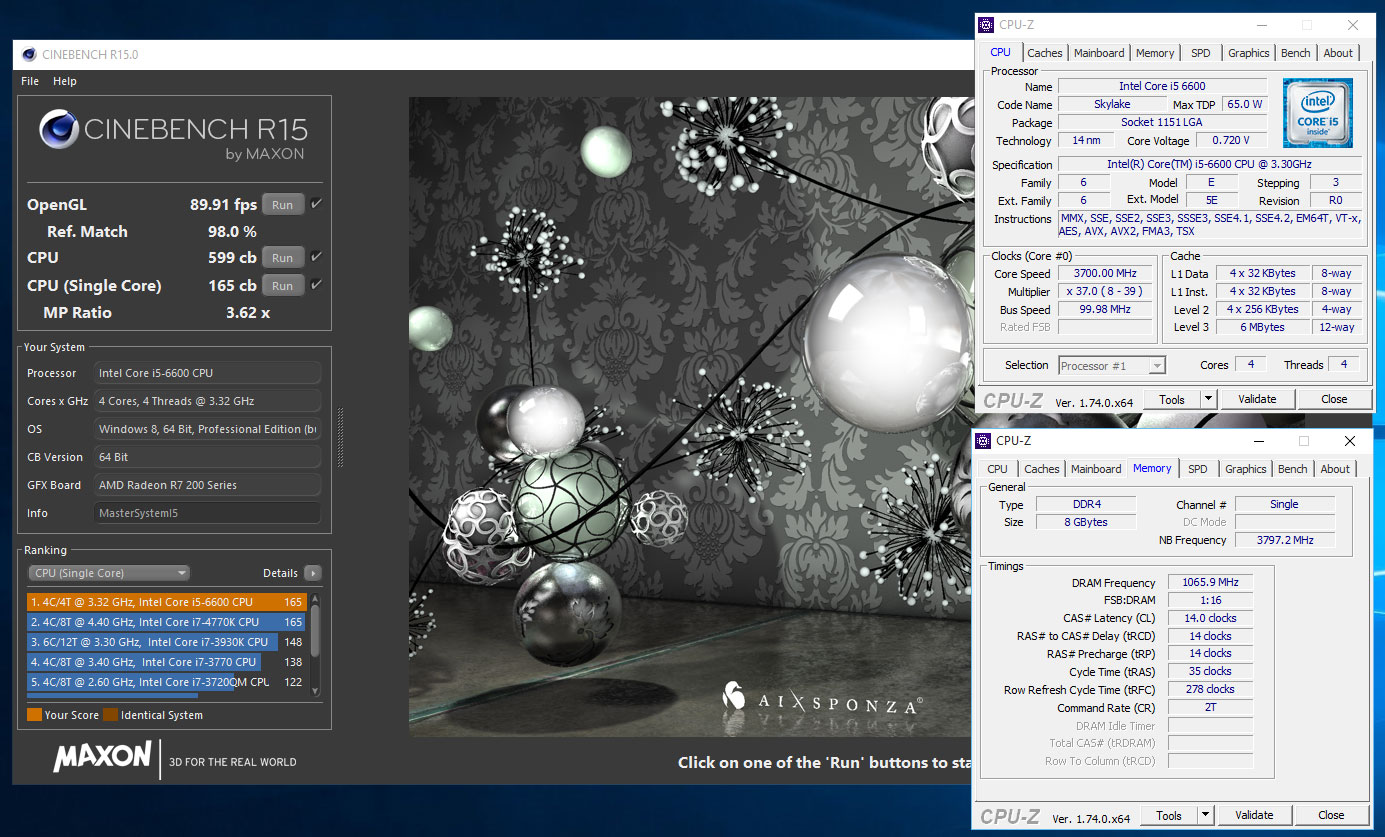1385x837 pixels.
Task: Click Close button in upper CPU-Z window
Action: (1334, 399)
